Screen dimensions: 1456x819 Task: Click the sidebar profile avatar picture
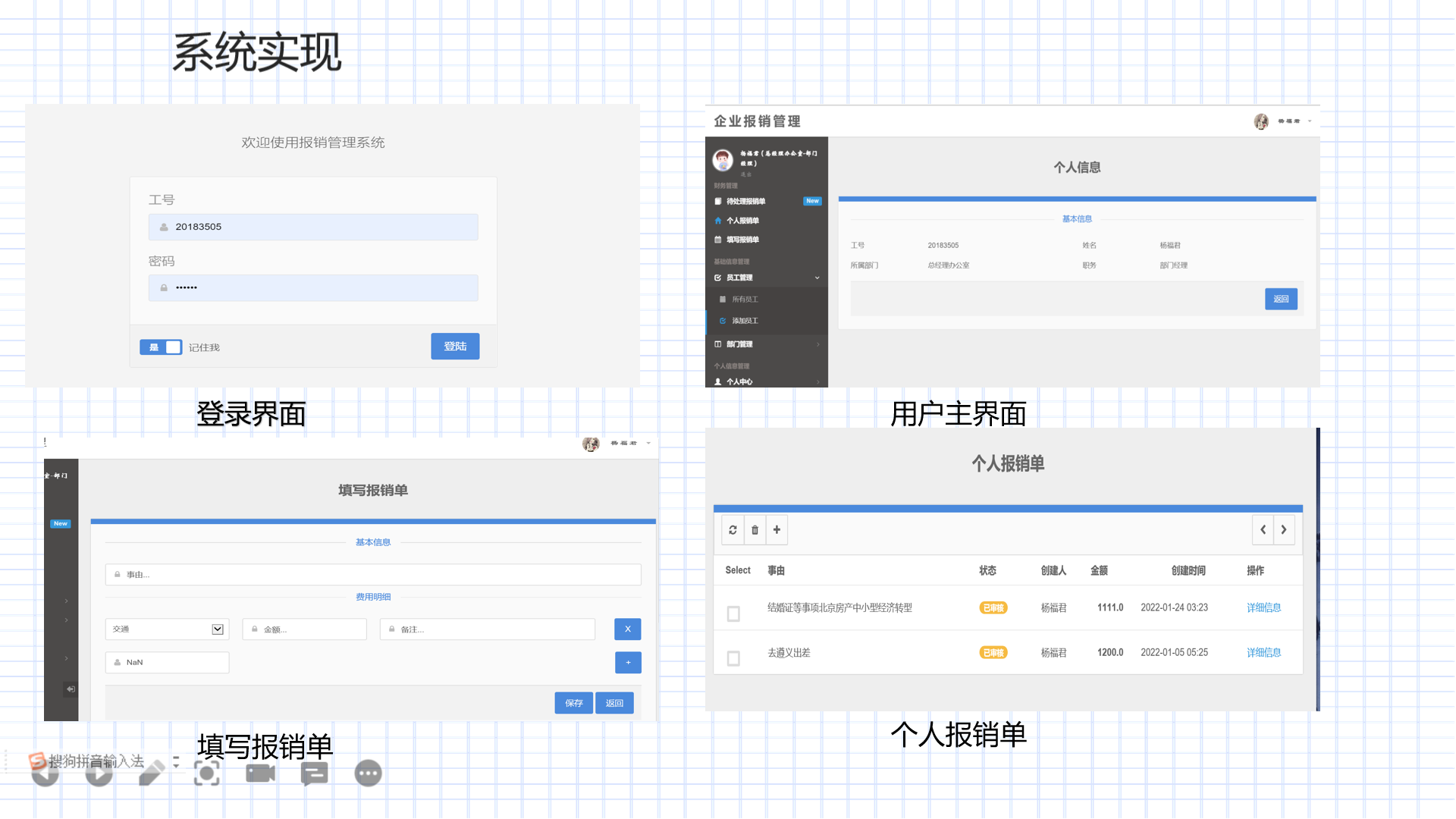(x=723, y=159)
